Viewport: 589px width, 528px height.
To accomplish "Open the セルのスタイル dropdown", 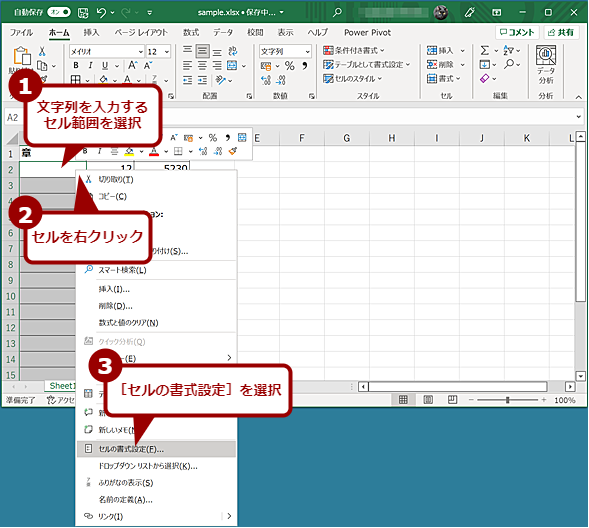I will click(x=352, y=79).
